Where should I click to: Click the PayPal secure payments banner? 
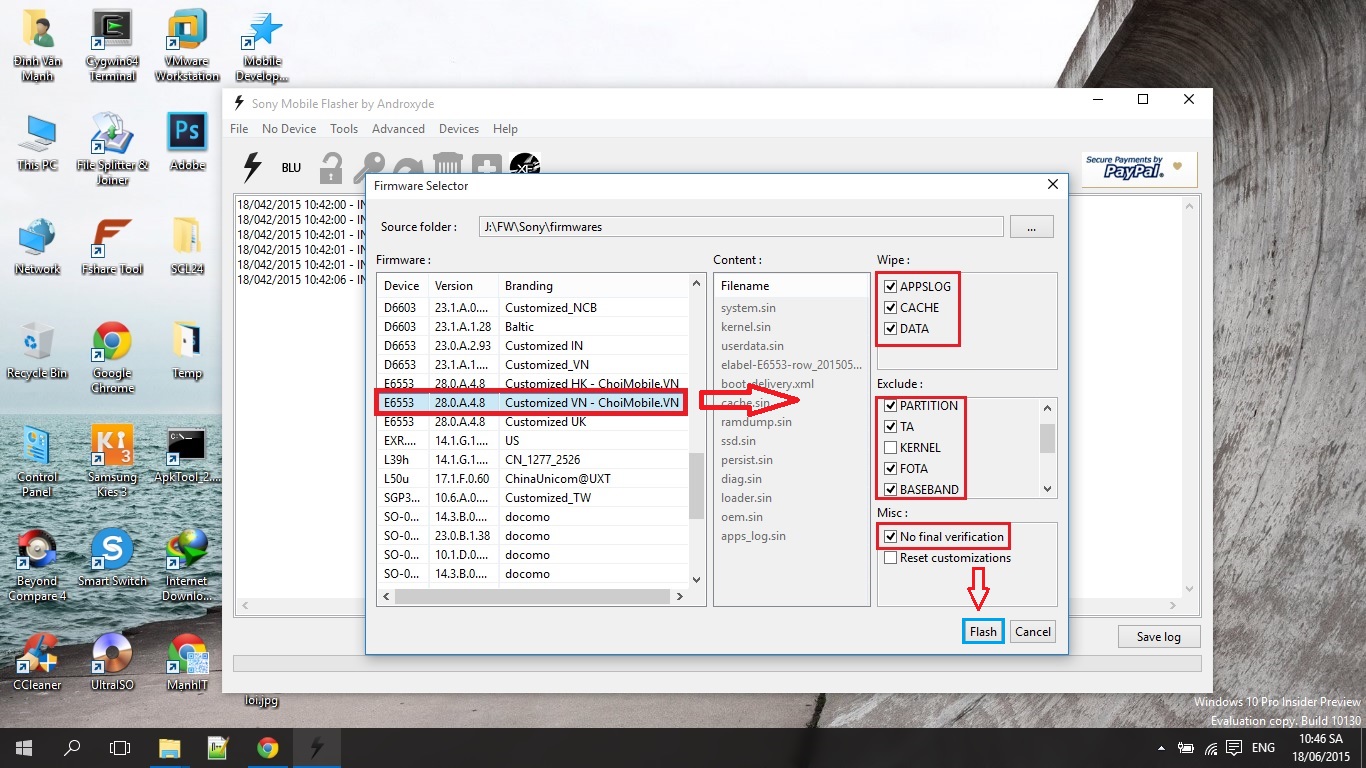pyautogui.click(x=1139, y=168)
